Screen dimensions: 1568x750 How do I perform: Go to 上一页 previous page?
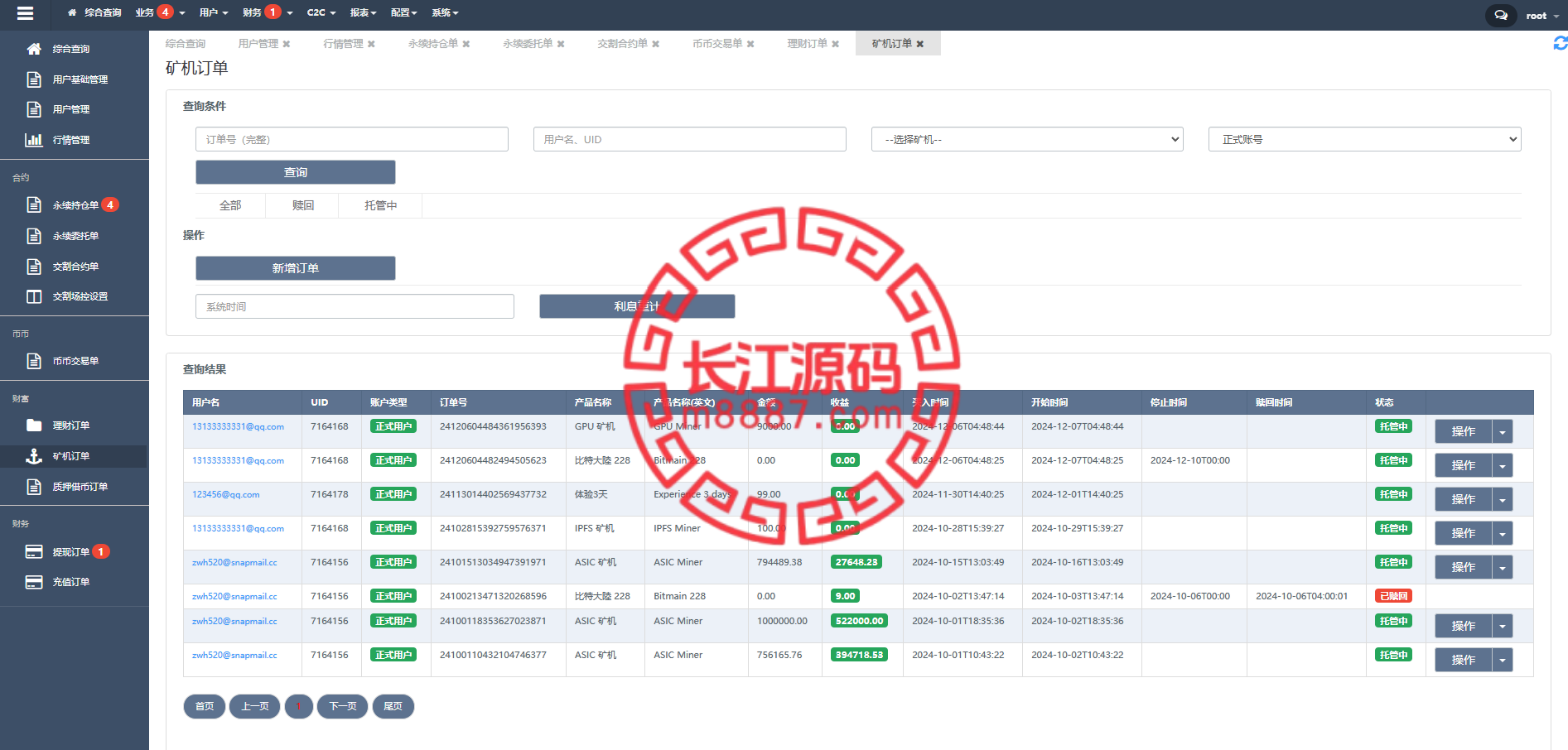[x=255, y=706]
